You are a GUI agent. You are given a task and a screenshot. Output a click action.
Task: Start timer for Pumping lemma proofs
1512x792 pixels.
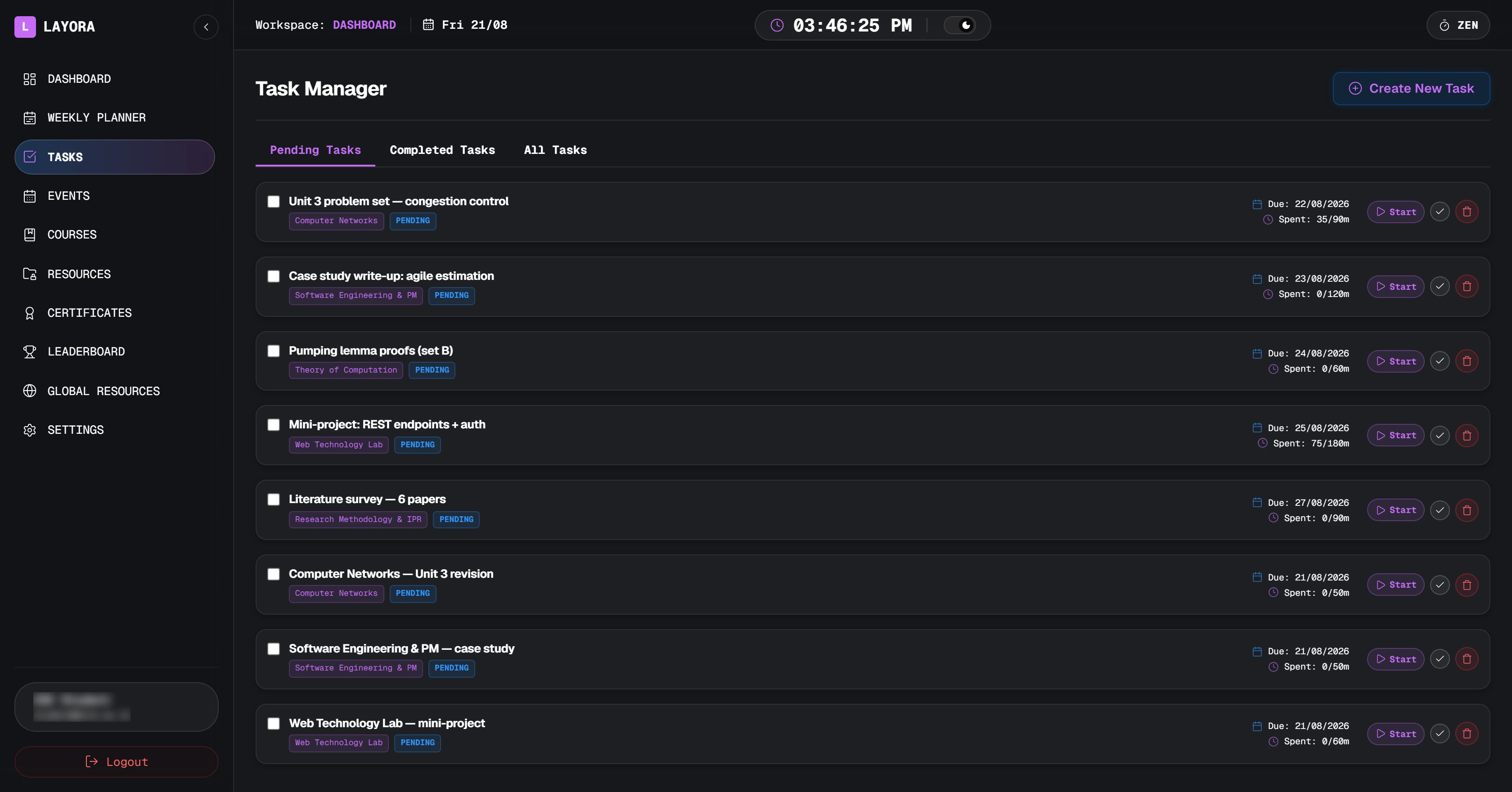(1395, 361)
